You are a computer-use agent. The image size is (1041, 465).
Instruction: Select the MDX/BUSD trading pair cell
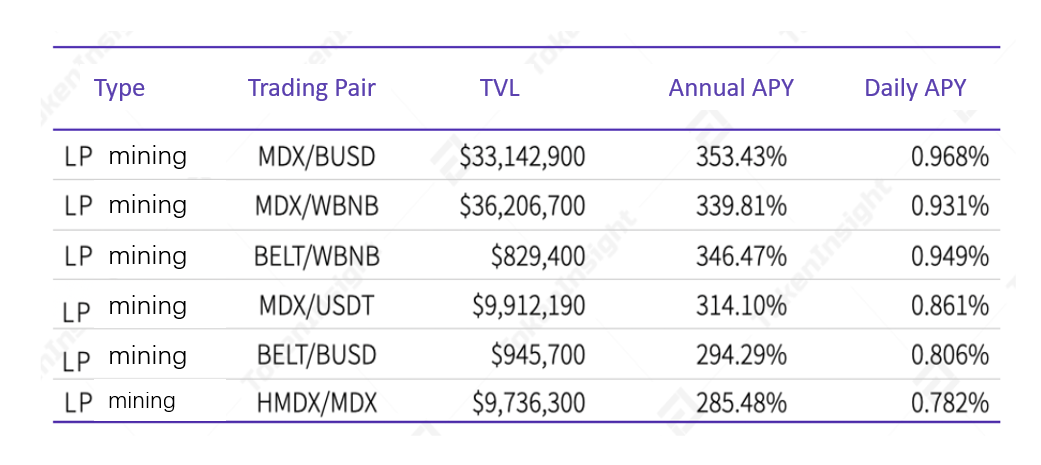[x=317, y=157]
